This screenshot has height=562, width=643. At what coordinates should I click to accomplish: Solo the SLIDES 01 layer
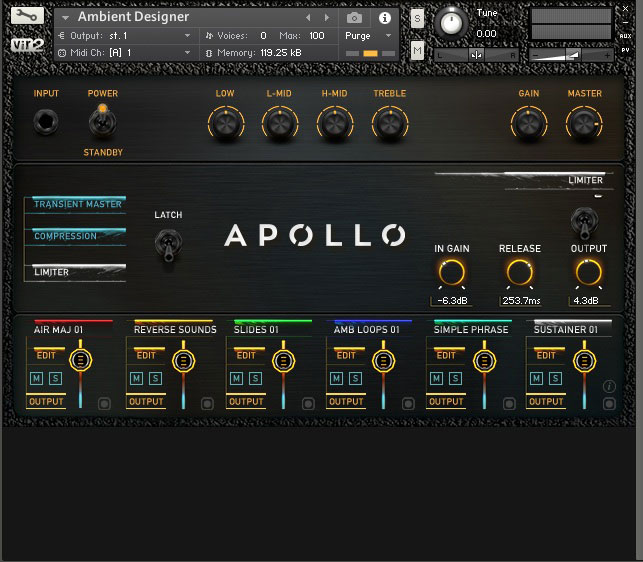(255, 378)
